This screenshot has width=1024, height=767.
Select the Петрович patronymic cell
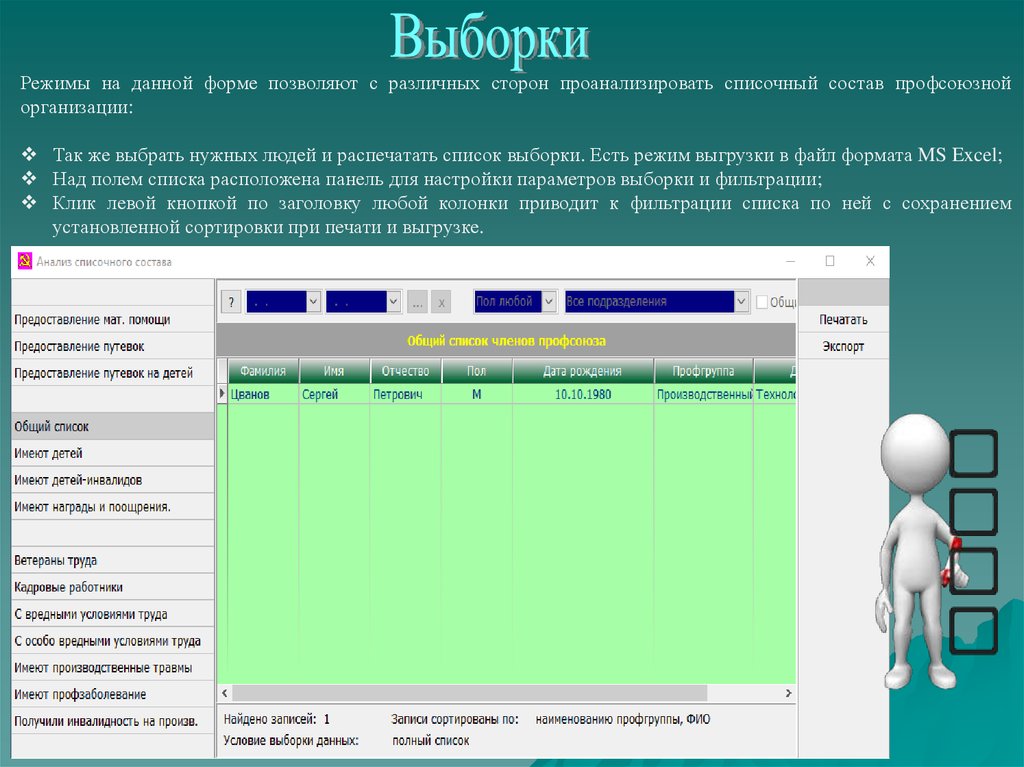click(x=406, y=394)
